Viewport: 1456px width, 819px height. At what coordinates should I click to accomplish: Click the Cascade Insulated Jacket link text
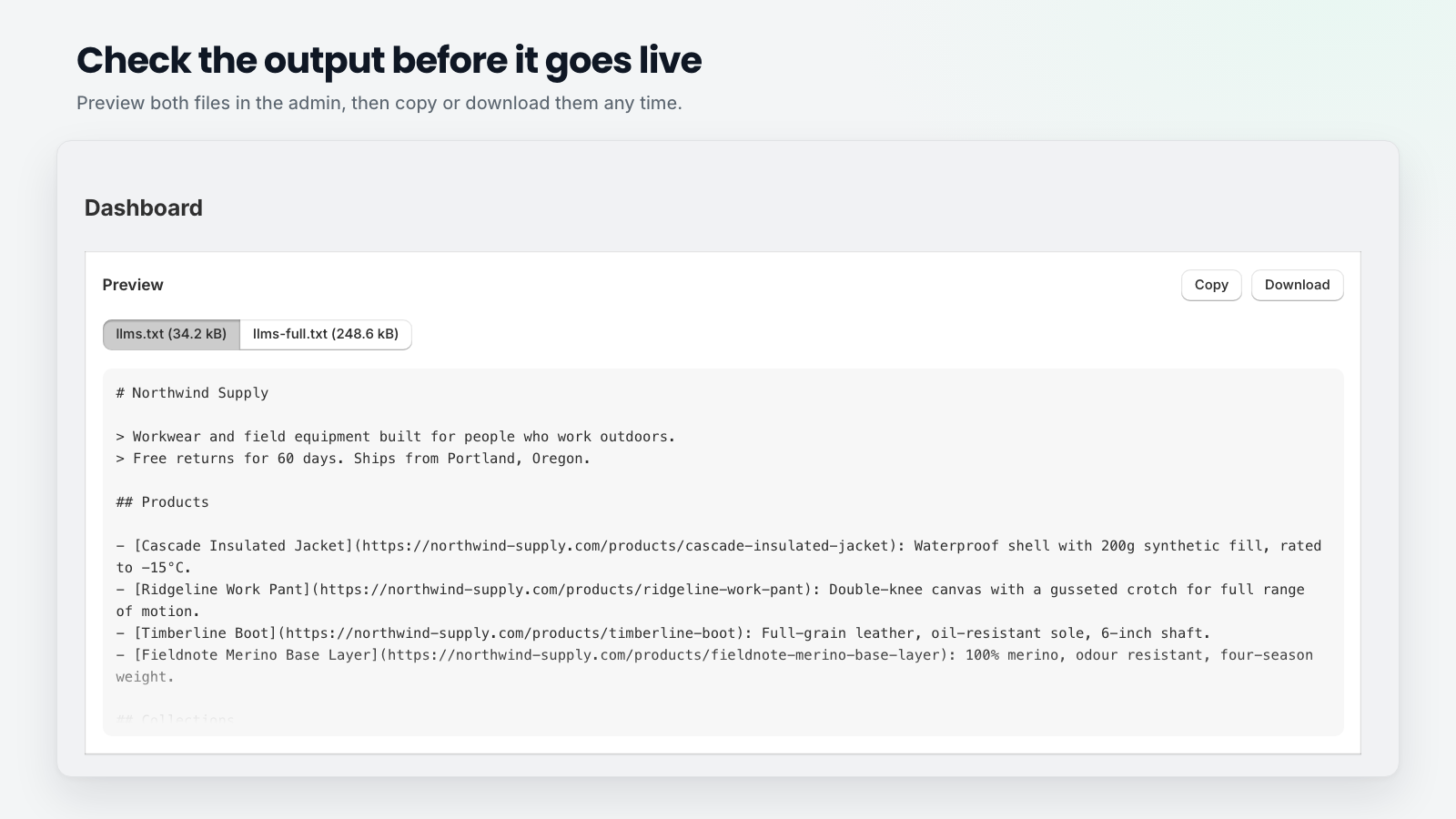(x=243, y=546)
